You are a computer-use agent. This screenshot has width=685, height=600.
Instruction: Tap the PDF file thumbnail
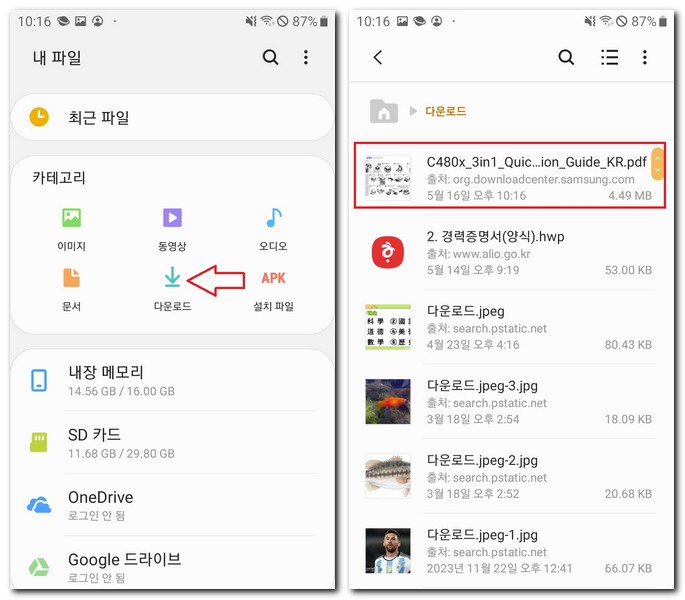(387, 177)
